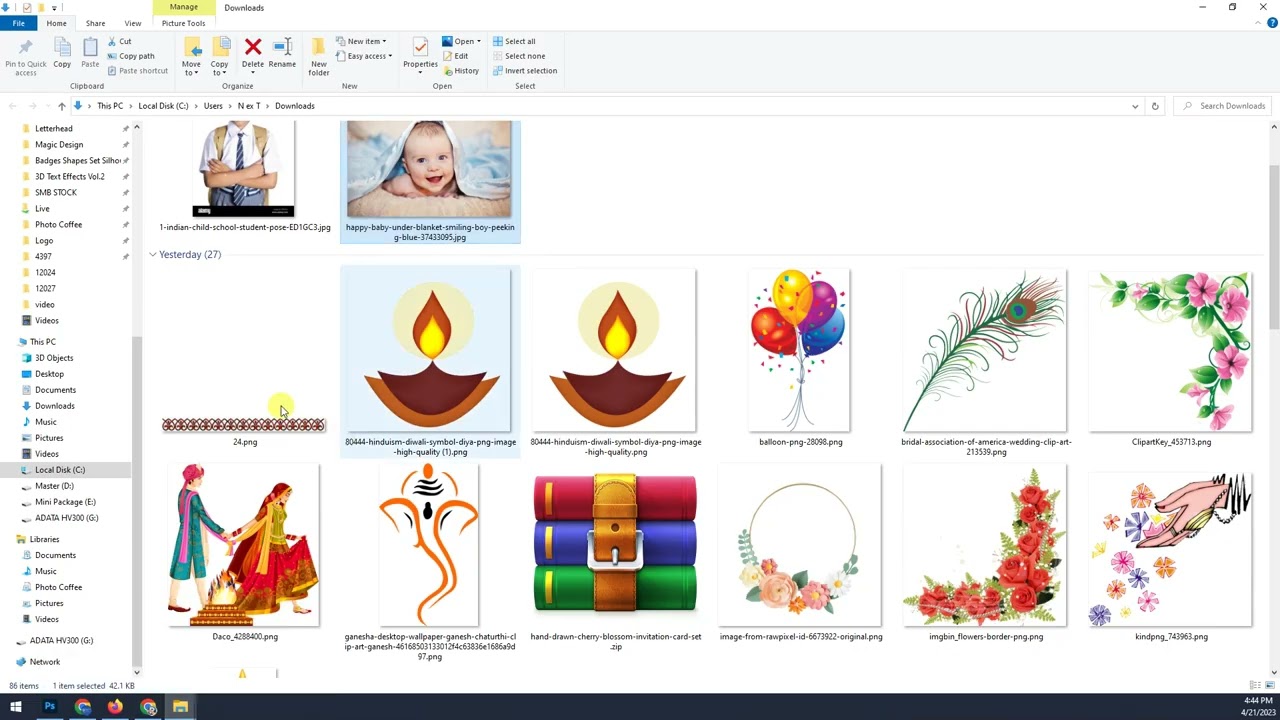Click in the Search Downloads field
This screenshot has width=1280, height=720.
point(1224,106)
